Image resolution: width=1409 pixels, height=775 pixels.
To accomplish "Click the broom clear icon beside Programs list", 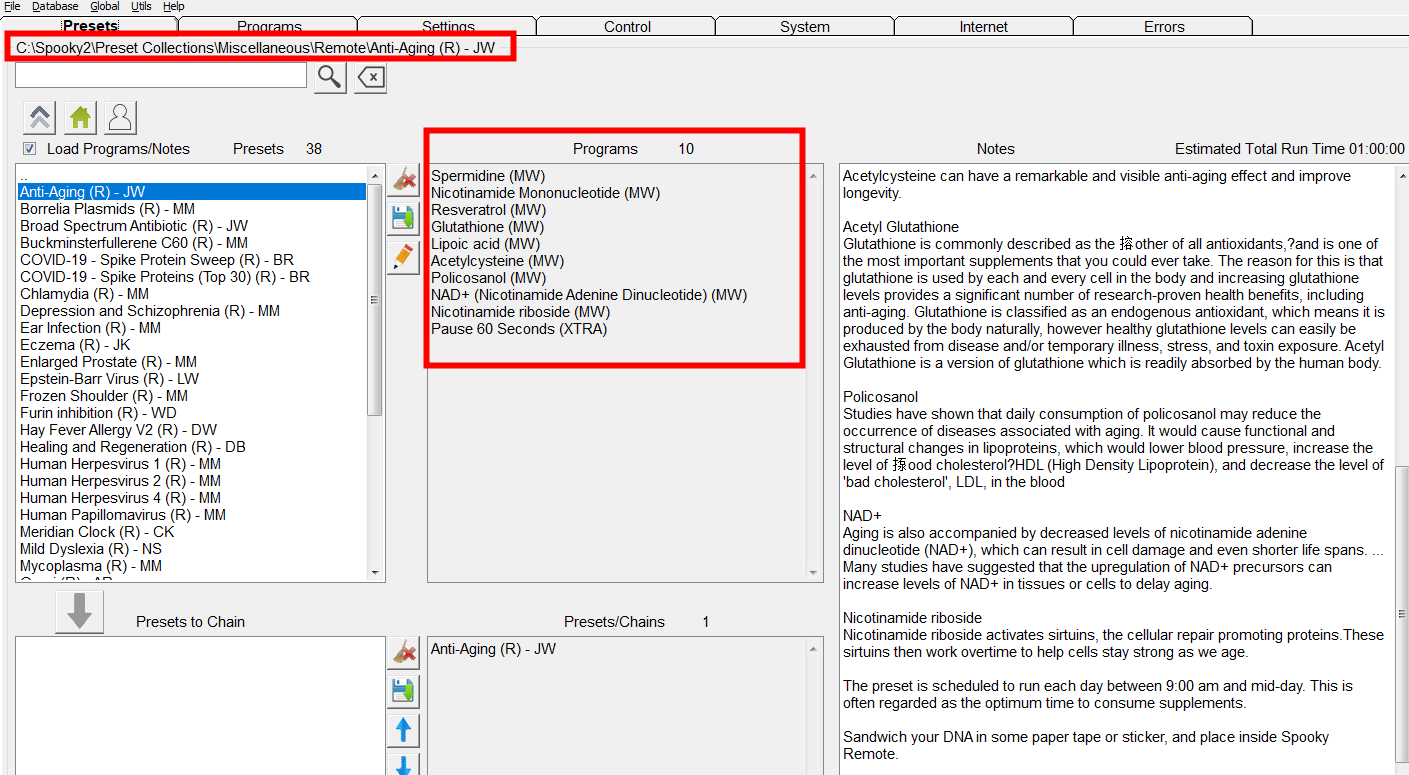I will click(403, 181).
